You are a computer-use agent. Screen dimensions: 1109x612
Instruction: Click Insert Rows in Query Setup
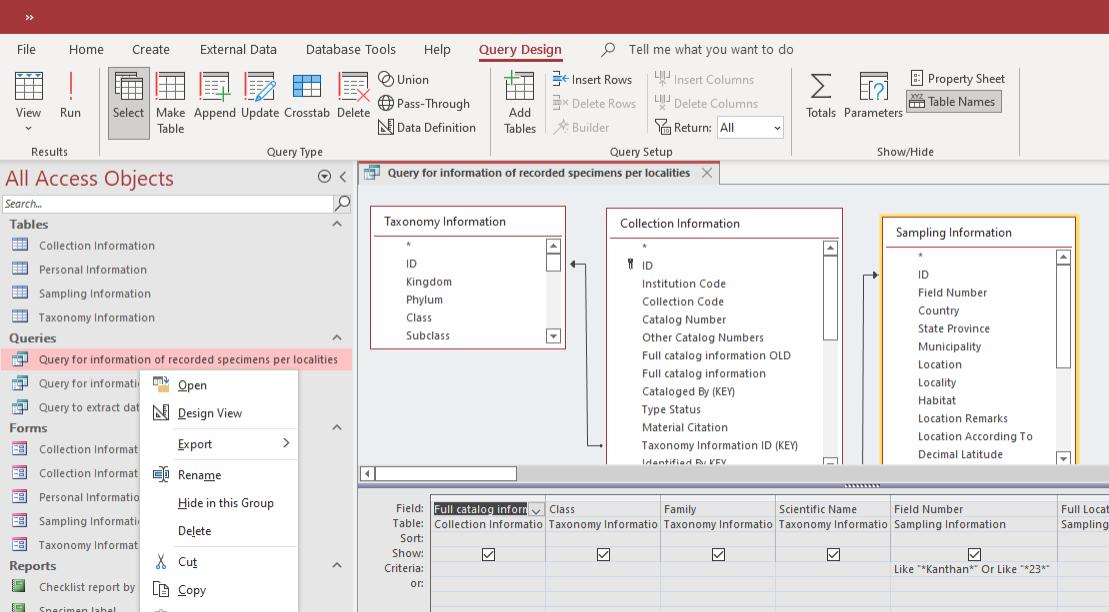[x=592, y=79]
